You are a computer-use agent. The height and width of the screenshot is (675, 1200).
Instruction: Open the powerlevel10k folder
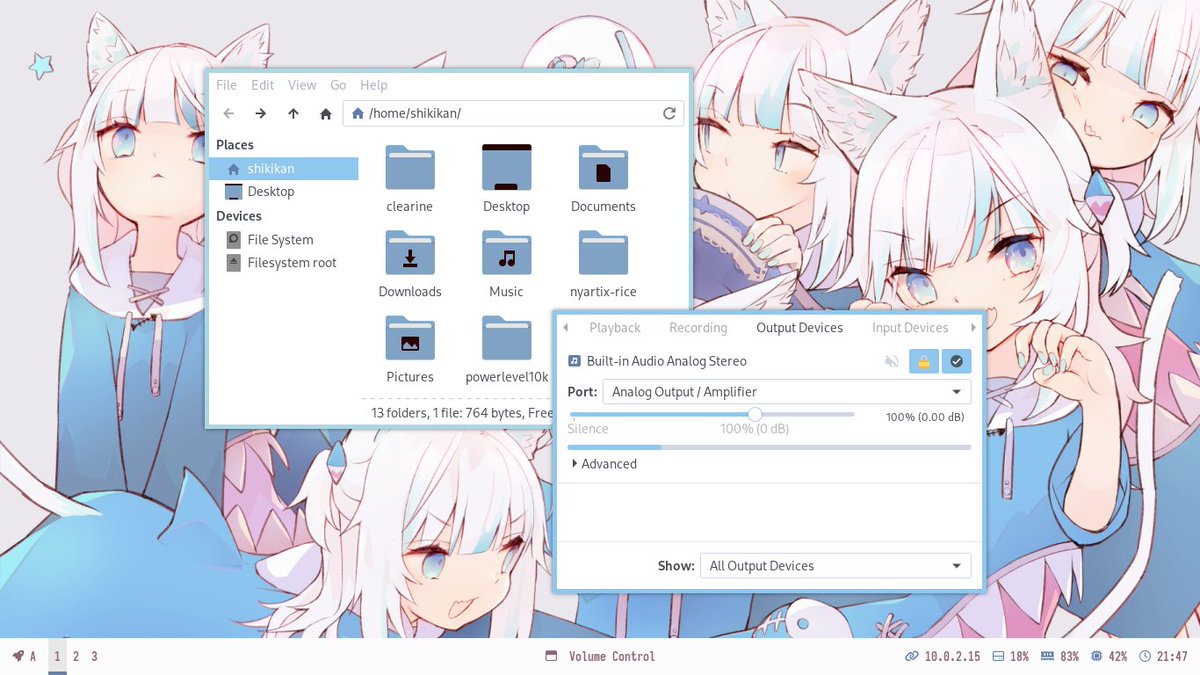[x=506, y=350]
